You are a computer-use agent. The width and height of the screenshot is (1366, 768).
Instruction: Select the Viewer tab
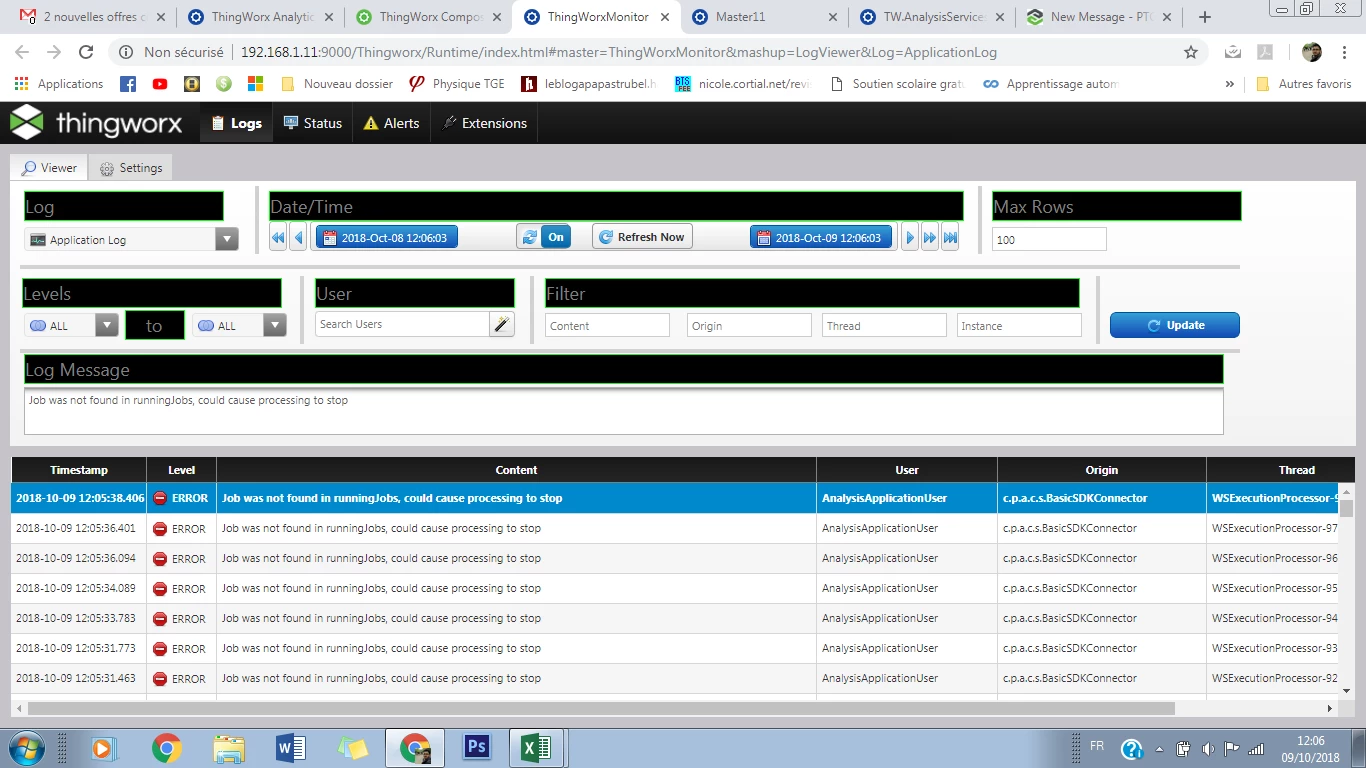coord(49,168)
